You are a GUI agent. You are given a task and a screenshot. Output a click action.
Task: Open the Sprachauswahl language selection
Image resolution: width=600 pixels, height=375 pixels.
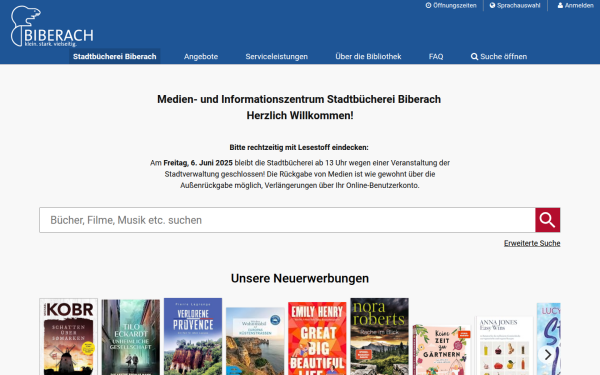[515, 5]
